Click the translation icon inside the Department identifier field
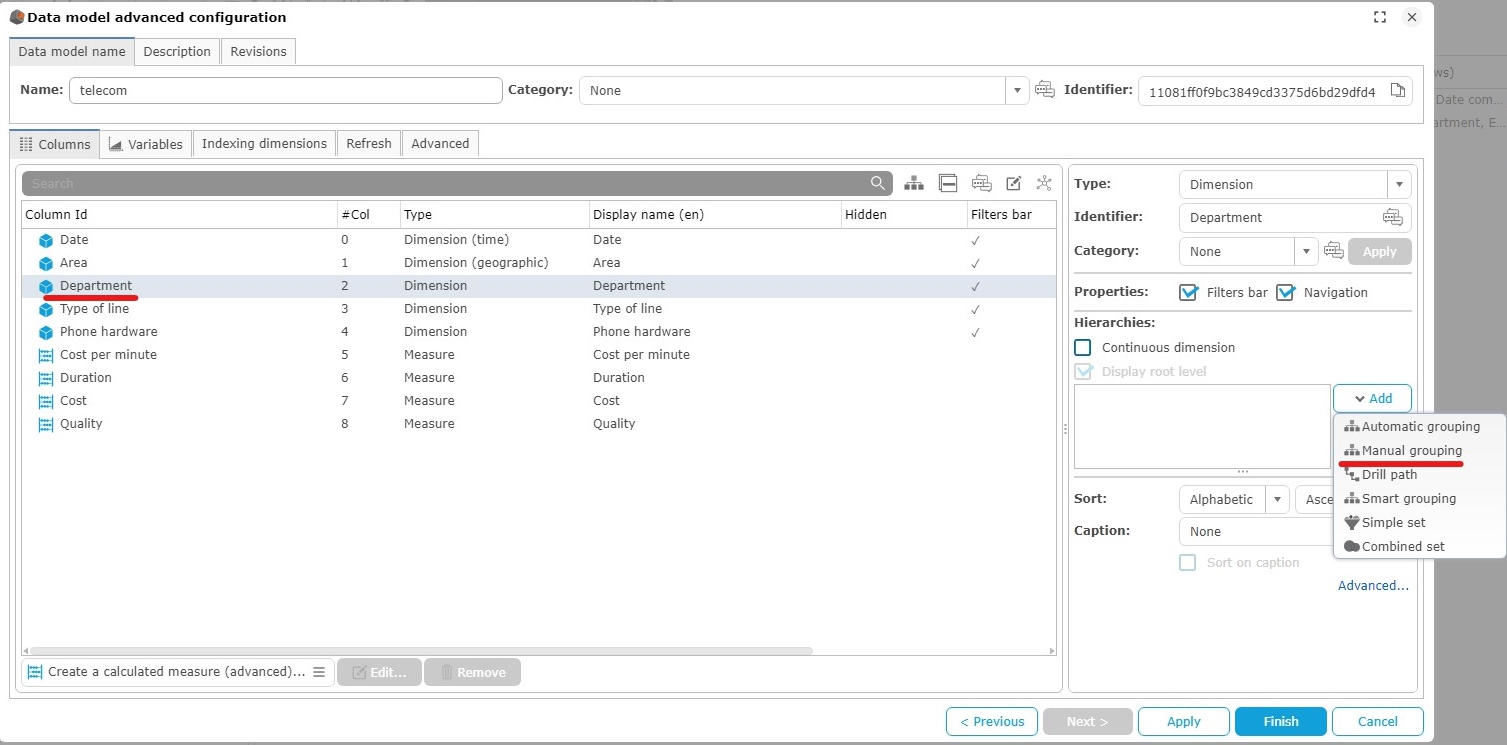Viewport: 1507px width, 745px height. [1392, 217]
